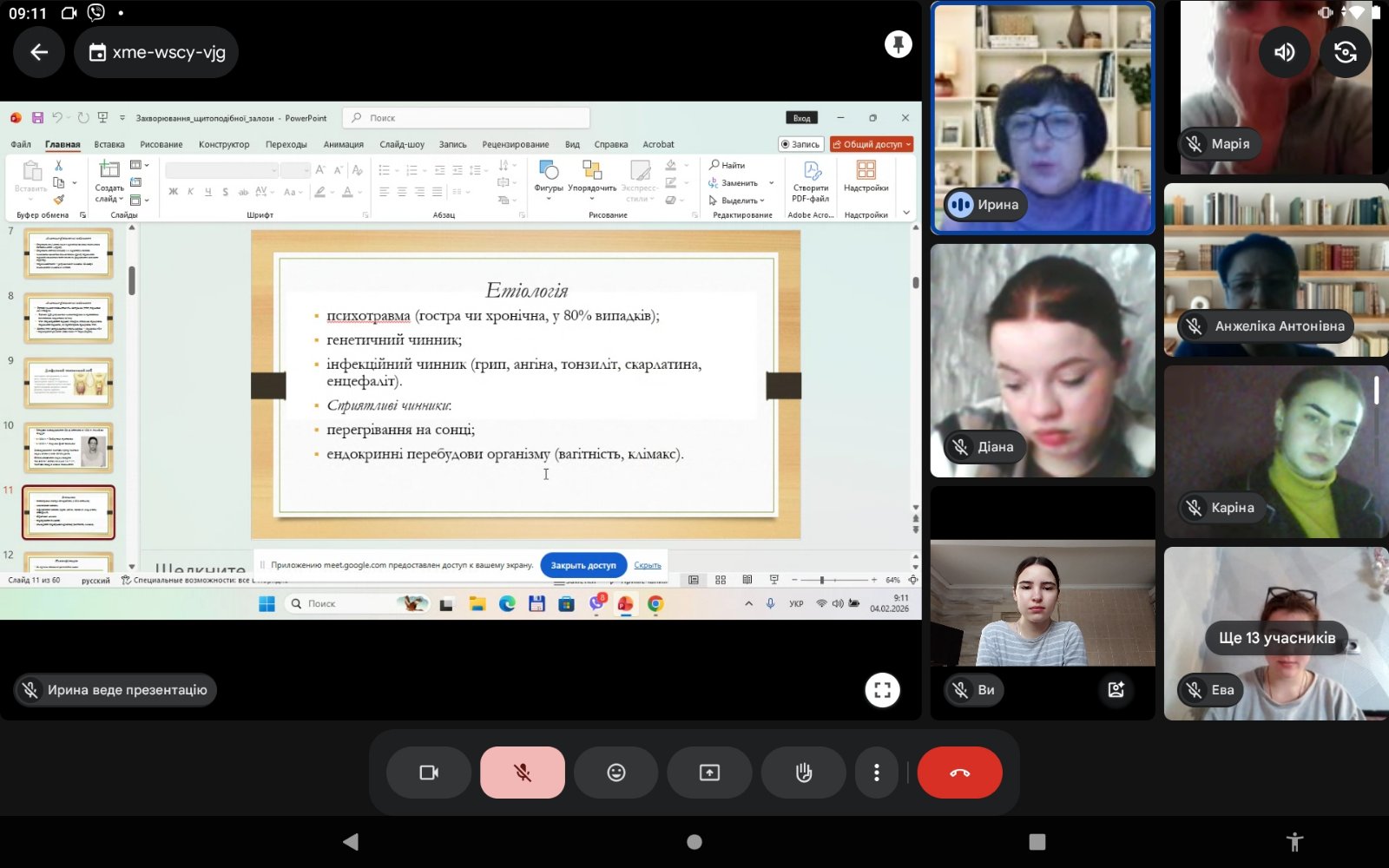Unmute the microphone
The image size is (1389, 868).
(x=522, y=773)
